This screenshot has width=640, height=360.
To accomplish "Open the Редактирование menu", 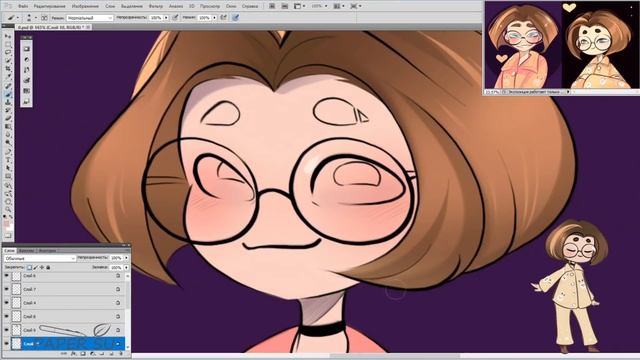I will (49, 7).
